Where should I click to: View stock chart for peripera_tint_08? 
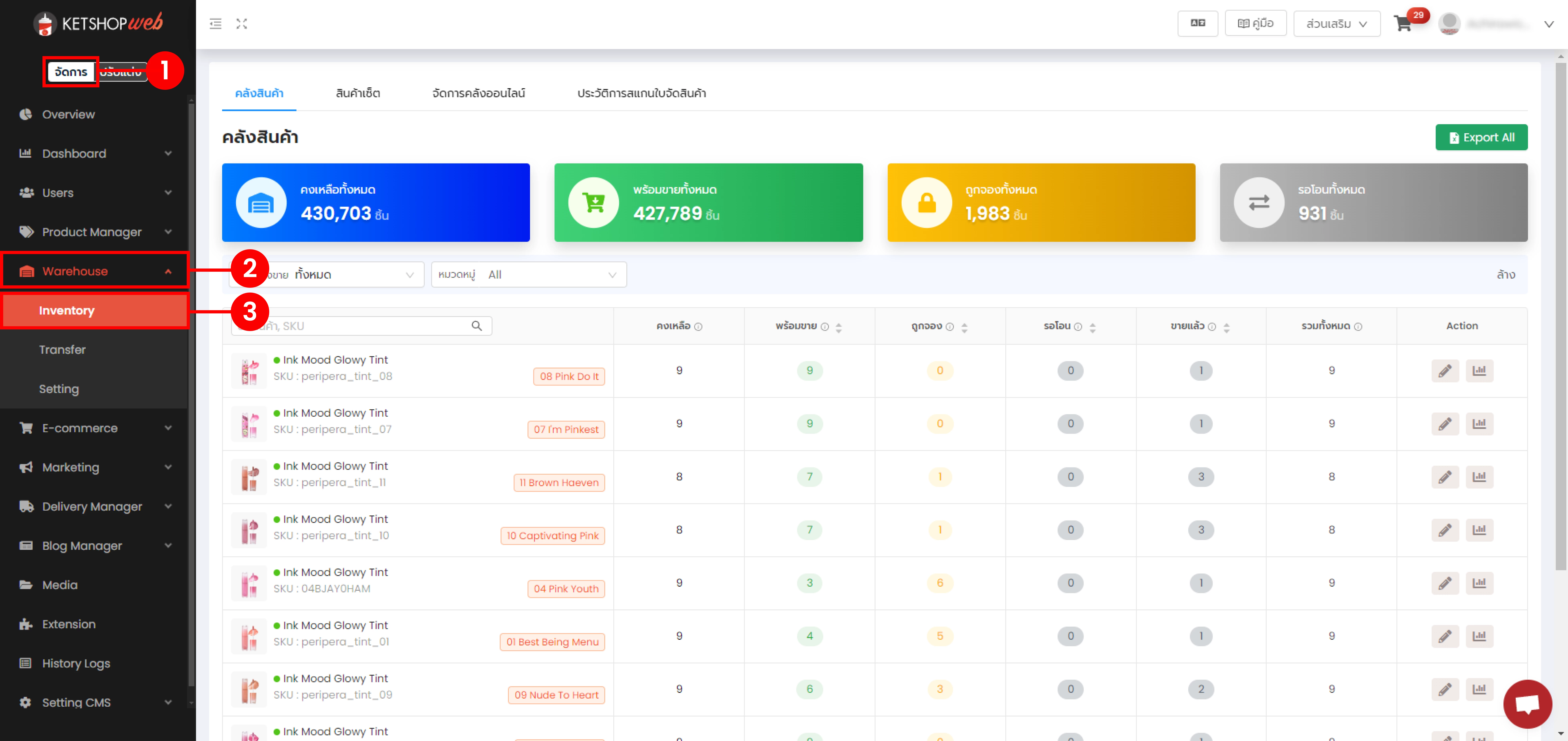[x=1479, y=371]
